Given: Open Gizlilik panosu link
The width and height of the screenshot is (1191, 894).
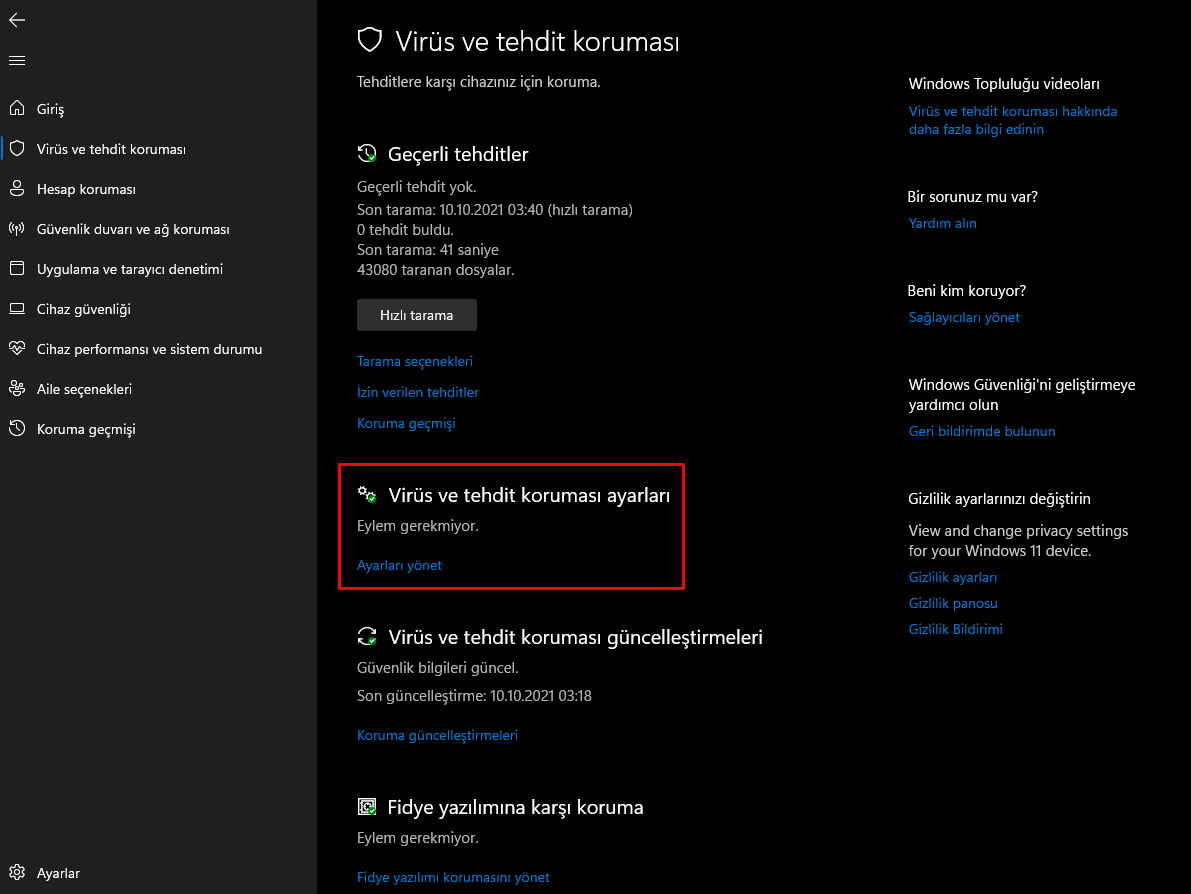Looking at the screenshot, I should pos(953,603).
